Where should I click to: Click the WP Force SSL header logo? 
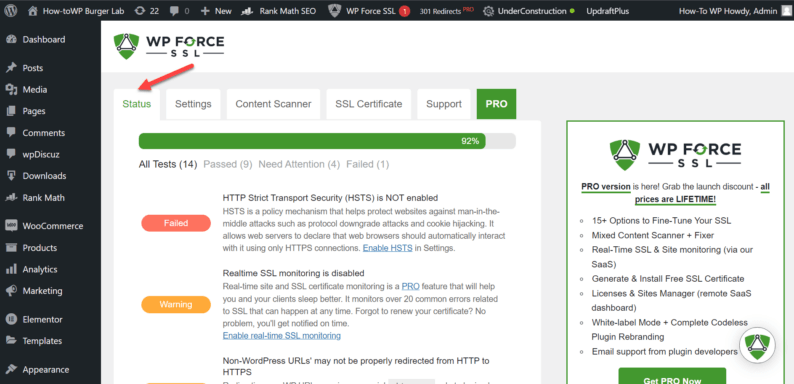(x=169, y=47)
